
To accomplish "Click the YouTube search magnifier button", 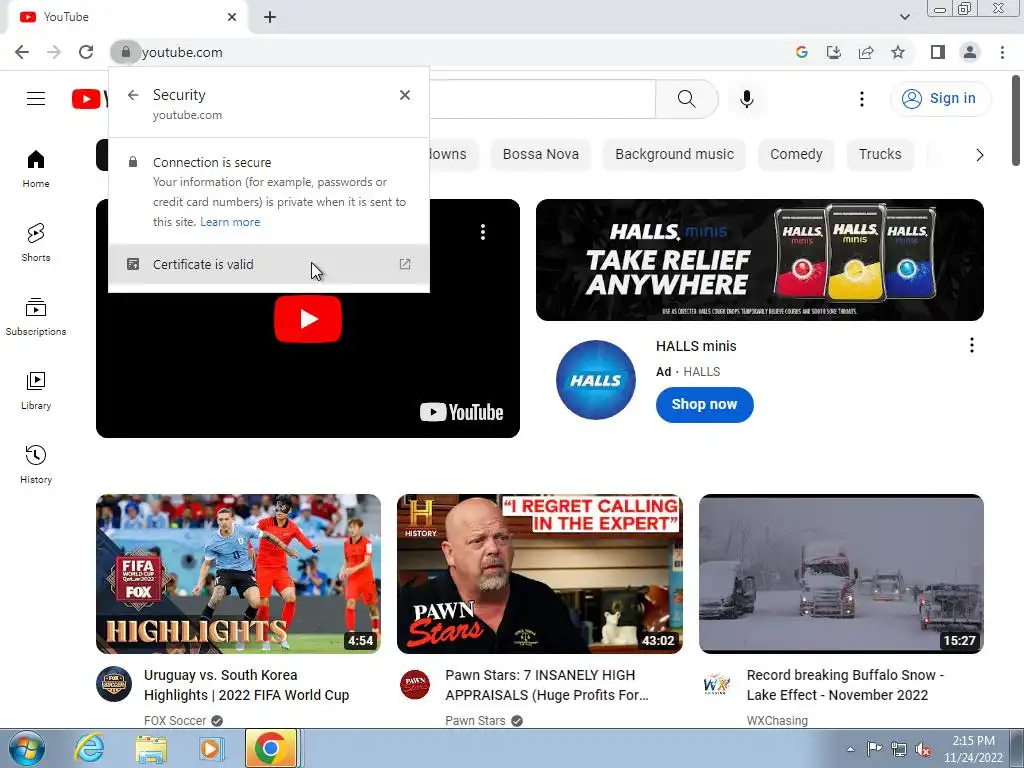I will [x=686, y=99].
